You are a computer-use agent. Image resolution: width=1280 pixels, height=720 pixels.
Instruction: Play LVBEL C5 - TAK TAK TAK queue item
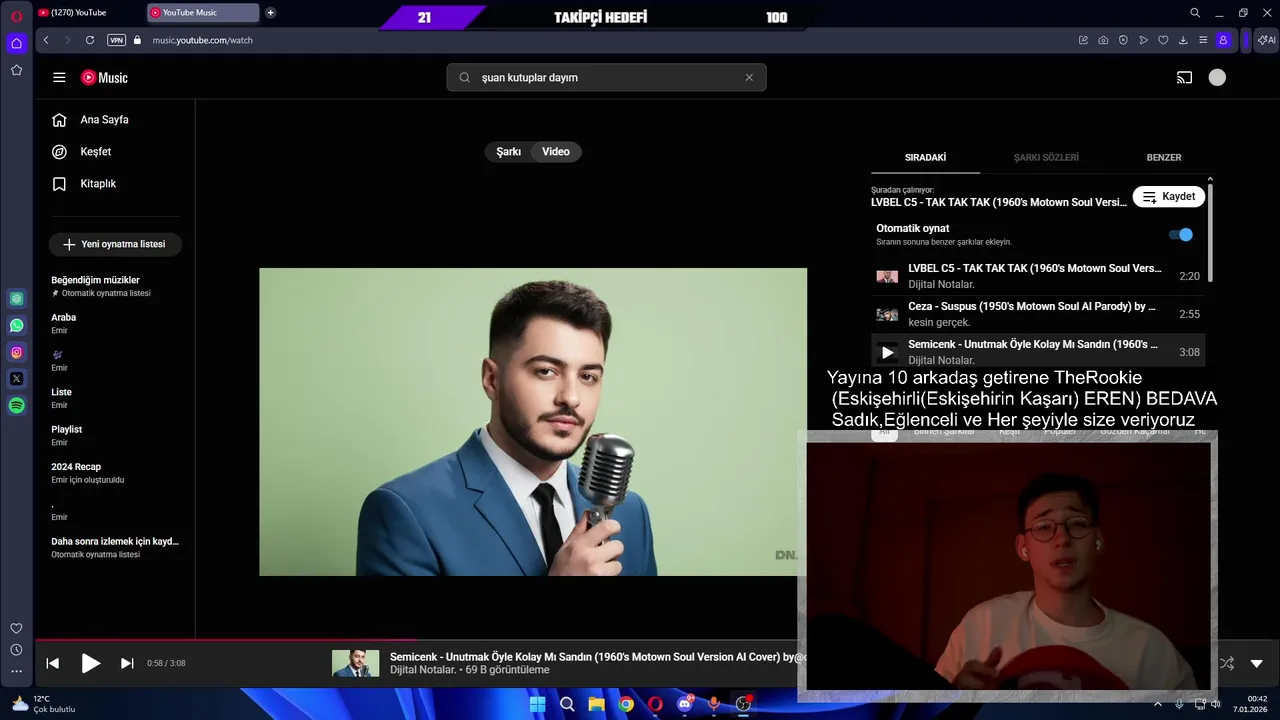pyautogui.click(x=1038, y=276)
